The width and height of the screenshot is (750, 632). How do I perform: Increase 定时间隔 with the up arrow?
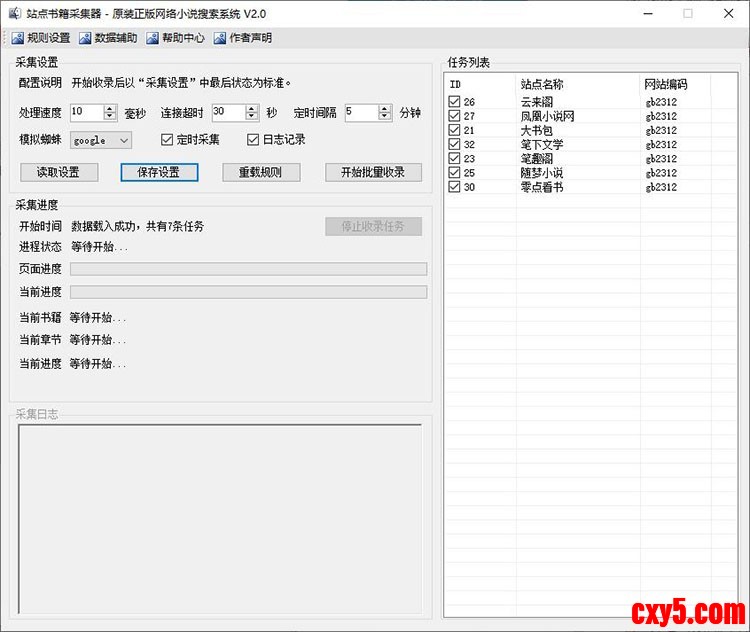(x=385, y=109)
